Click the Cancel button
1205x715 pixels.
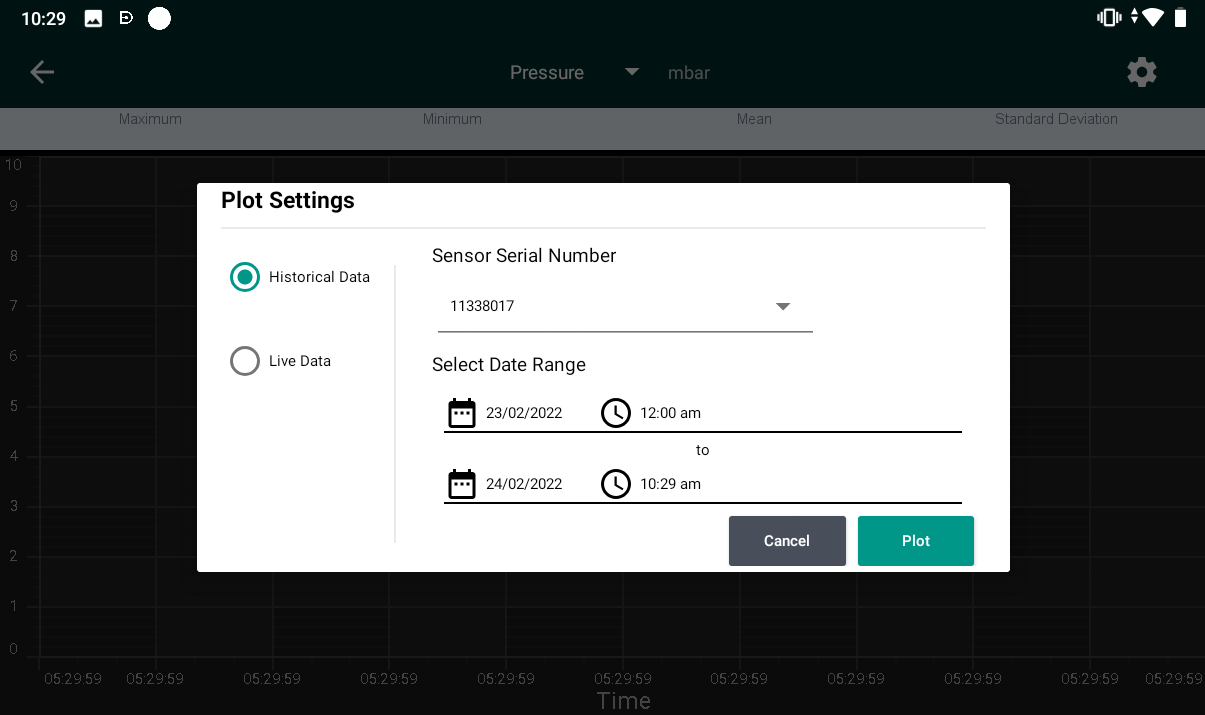tap(787, 541)
